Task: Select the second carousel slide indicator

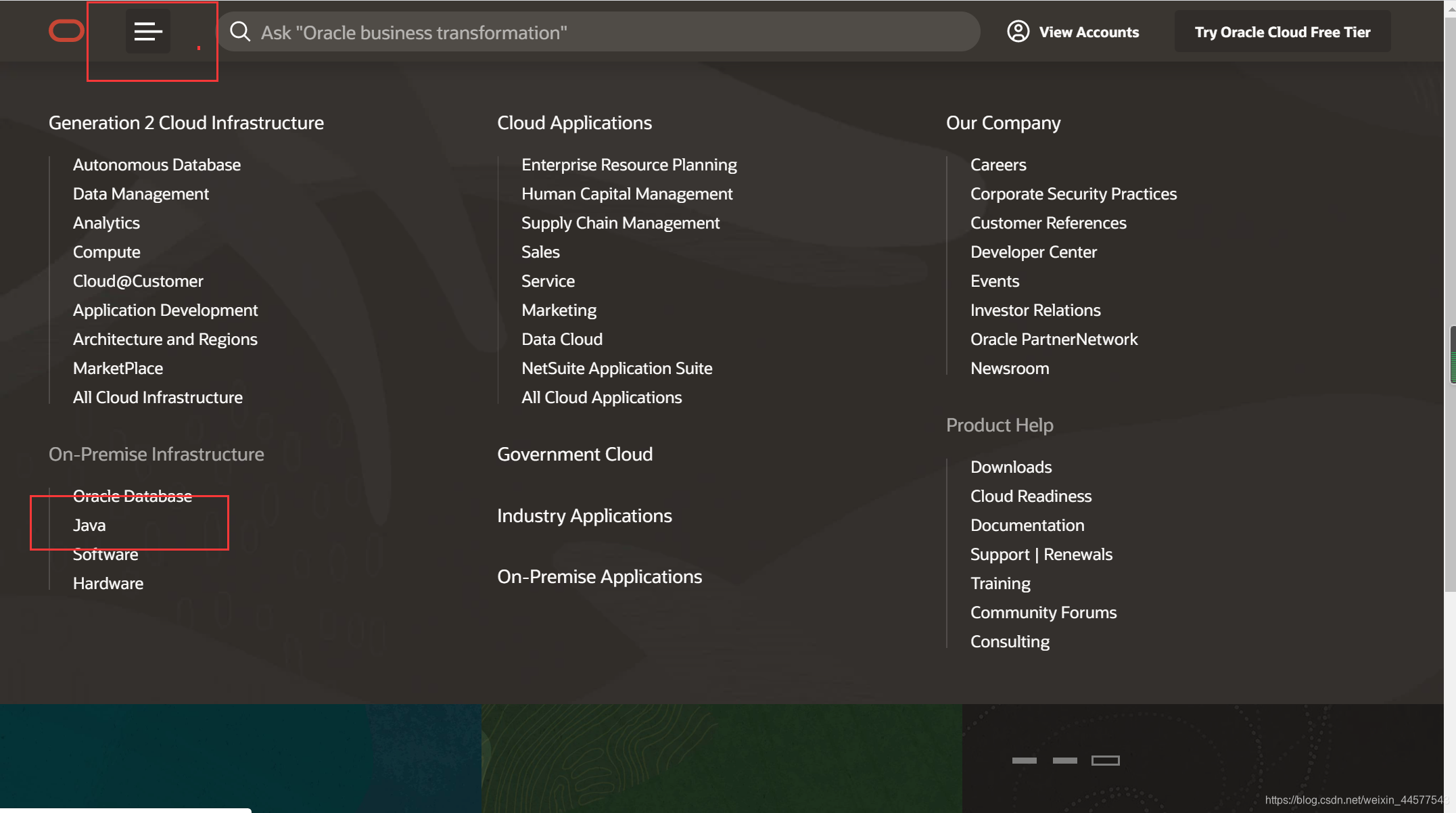Action: coord(1064,760)
